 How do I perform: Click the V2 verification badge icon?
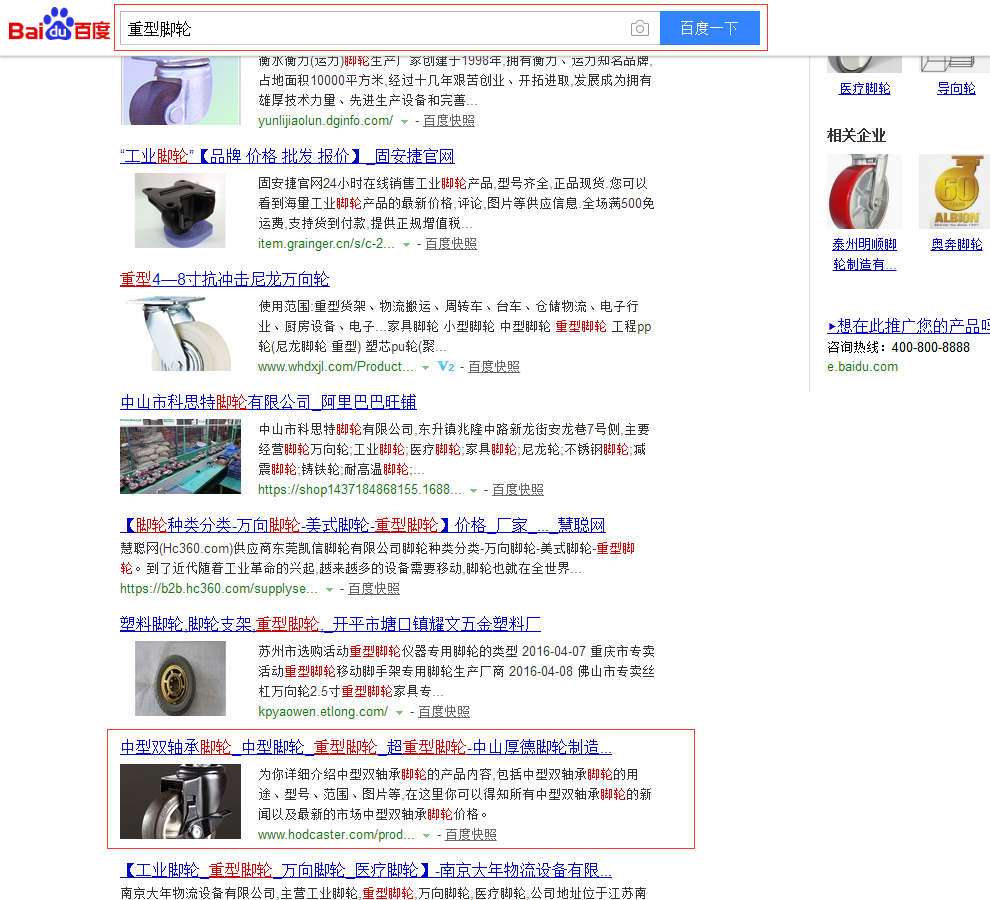(446, 367)
